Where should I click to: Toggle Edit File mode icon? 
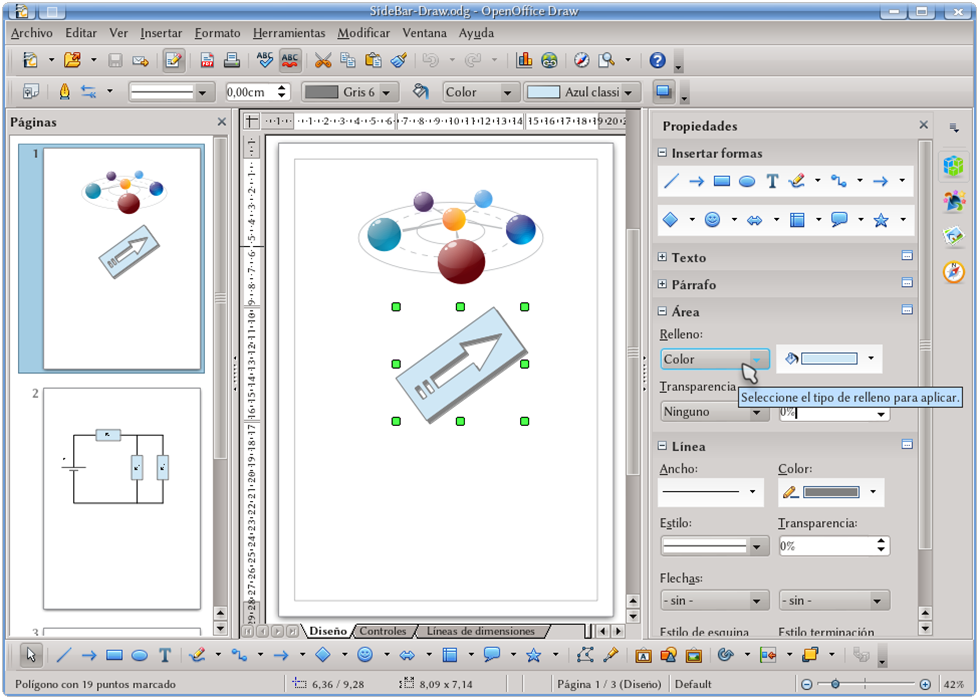click(173, 60)
